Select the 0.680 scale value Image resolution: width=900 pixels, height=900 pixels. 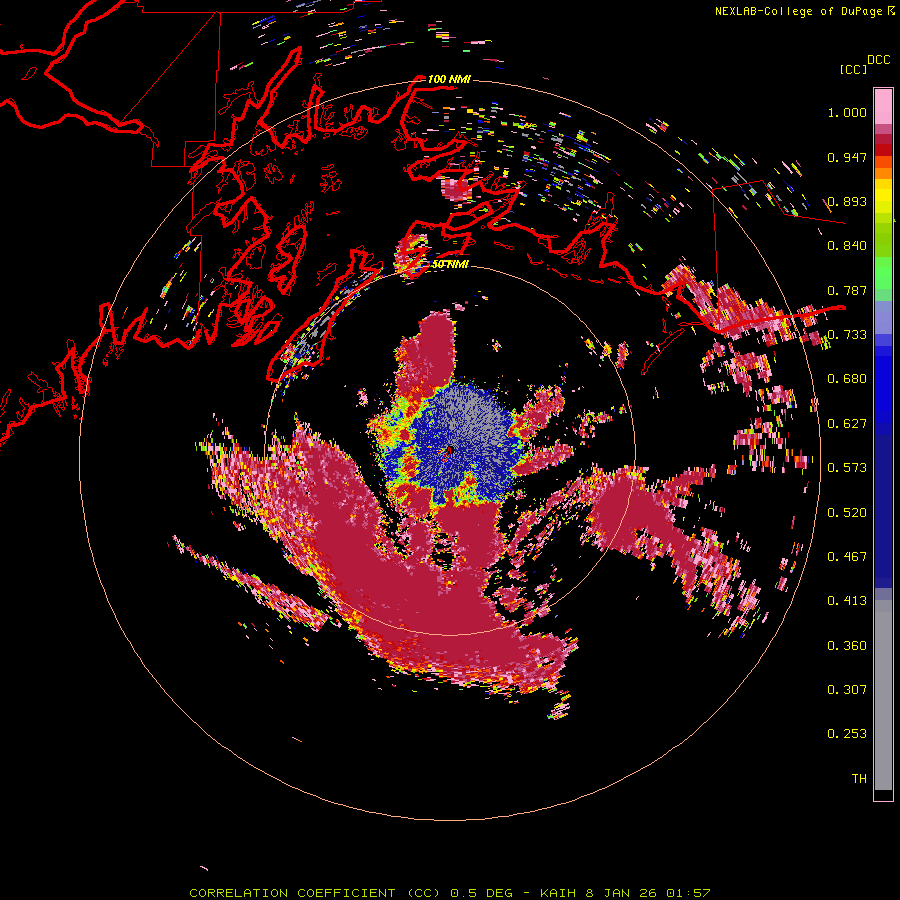click(847, 379)
